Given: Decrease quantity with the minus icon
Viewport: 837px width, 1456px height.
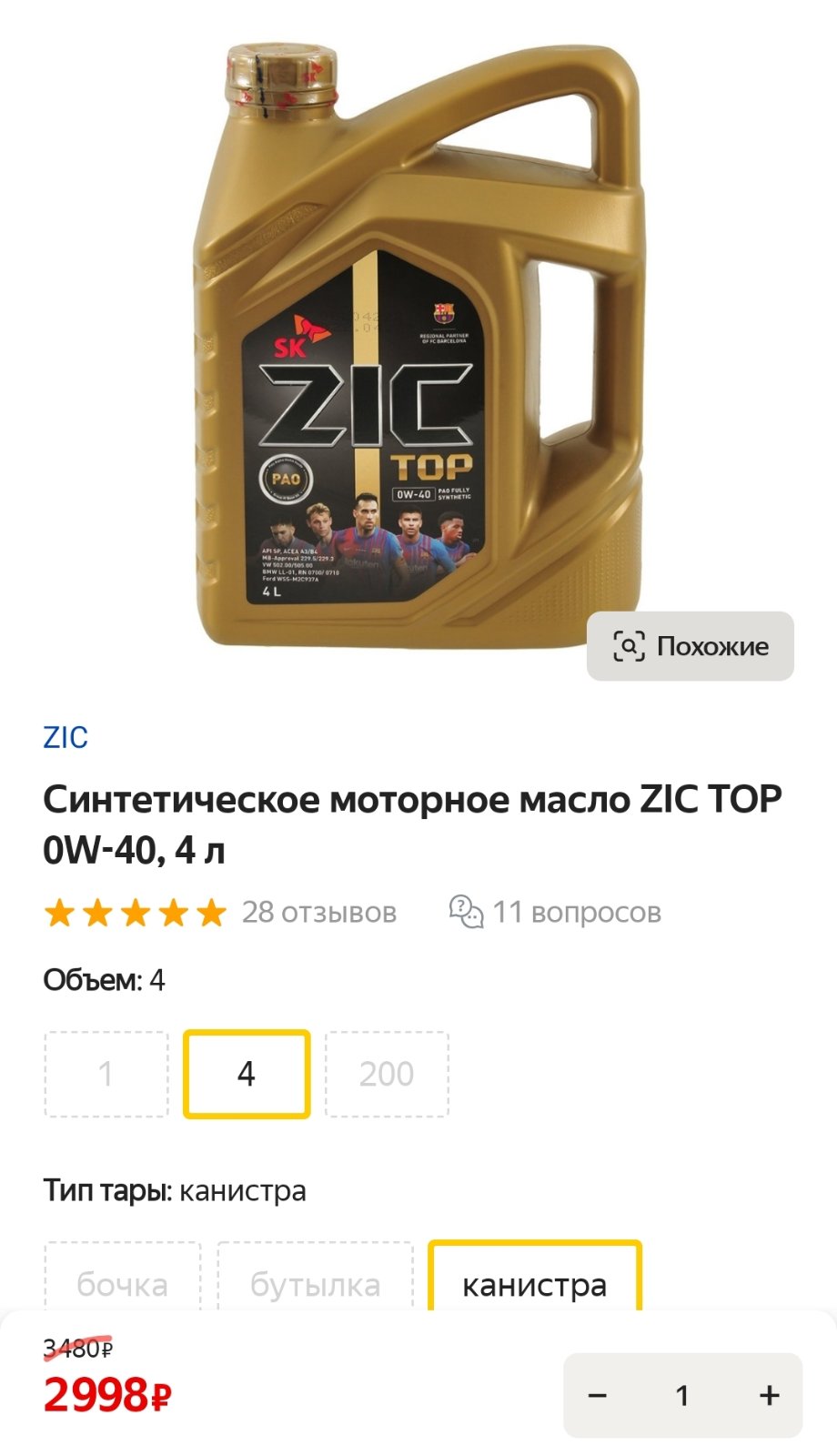Looking at the screenshot, I should tap(597, 1395).
